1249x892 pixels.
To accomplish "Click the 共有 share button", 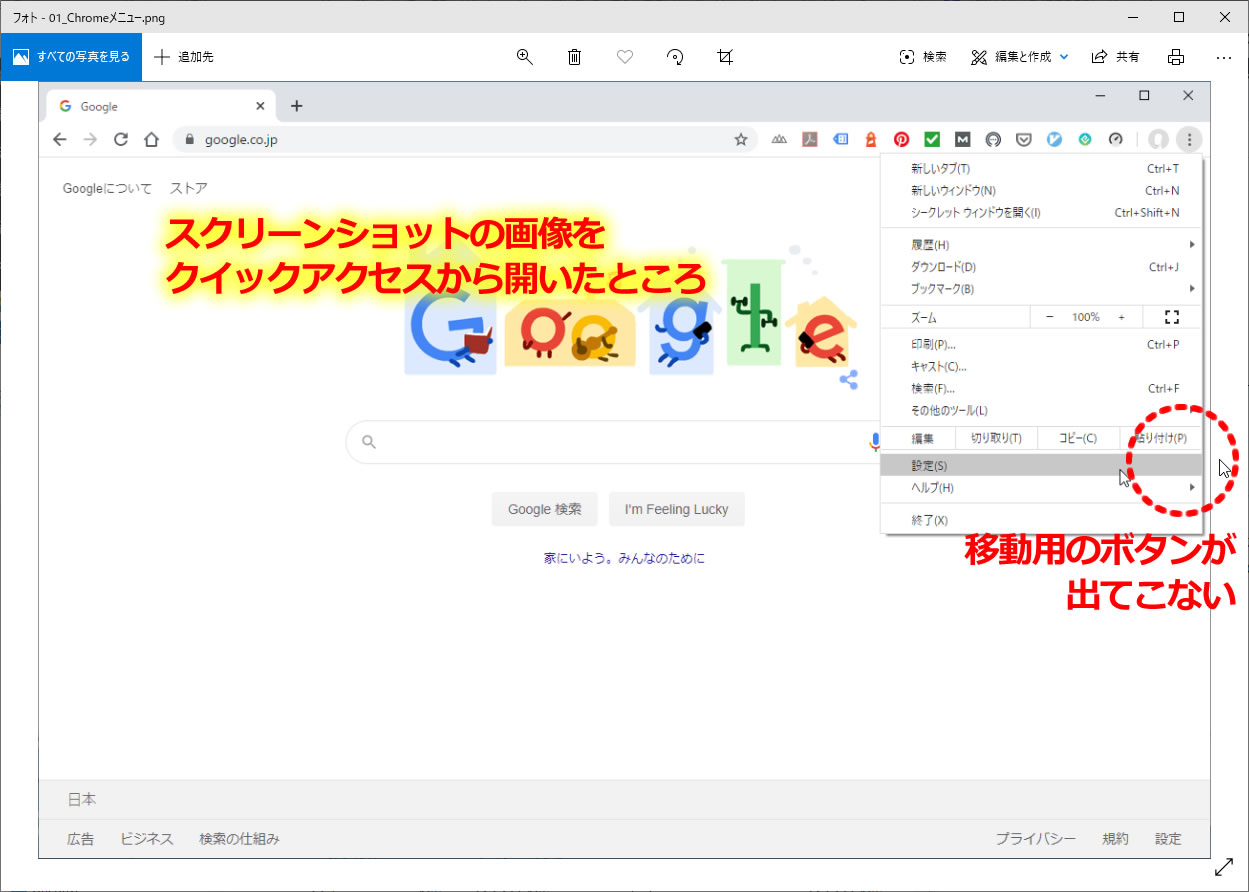I will coord(1115,57).
